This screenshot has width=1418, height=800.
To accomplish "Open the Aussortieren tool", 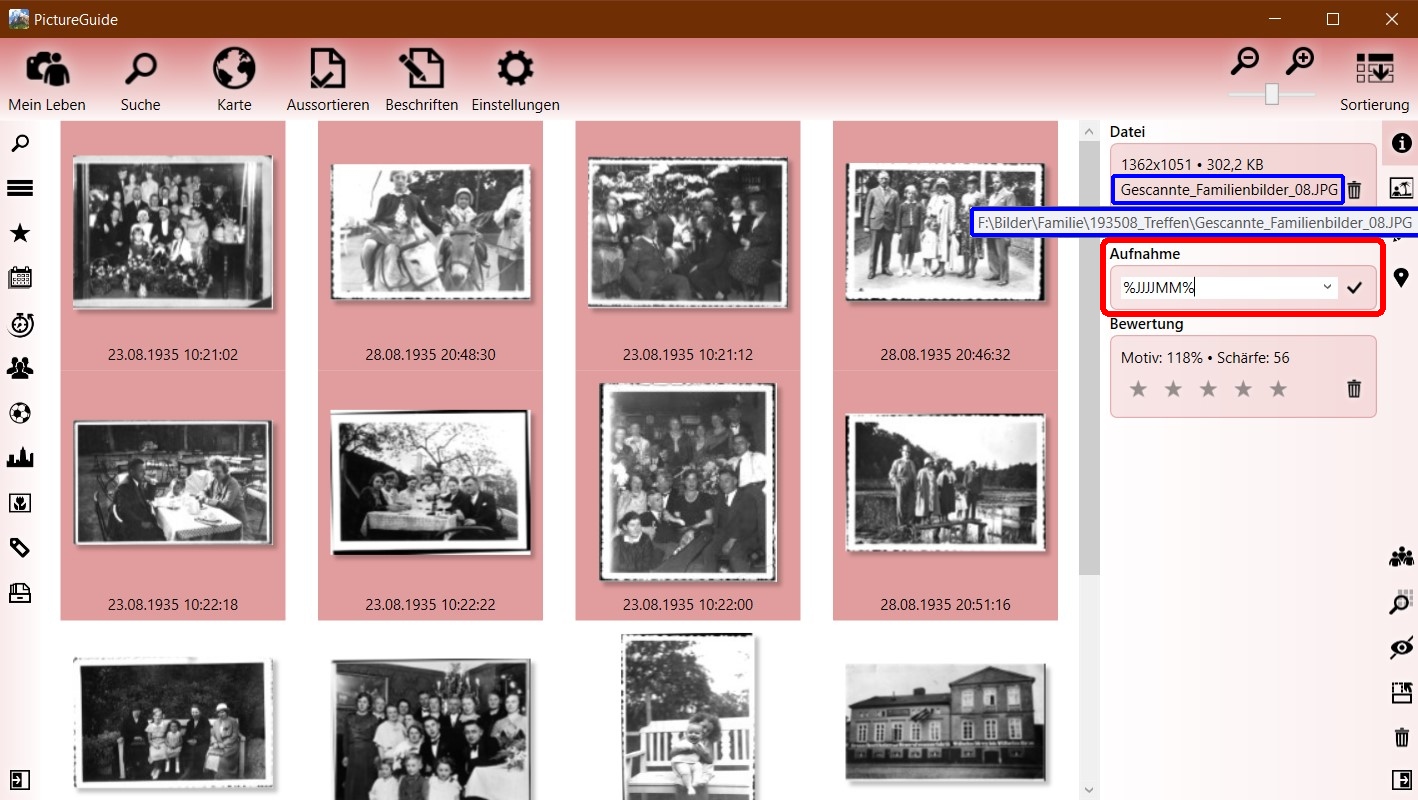I will pyautogui.click(x=328, y=80).
